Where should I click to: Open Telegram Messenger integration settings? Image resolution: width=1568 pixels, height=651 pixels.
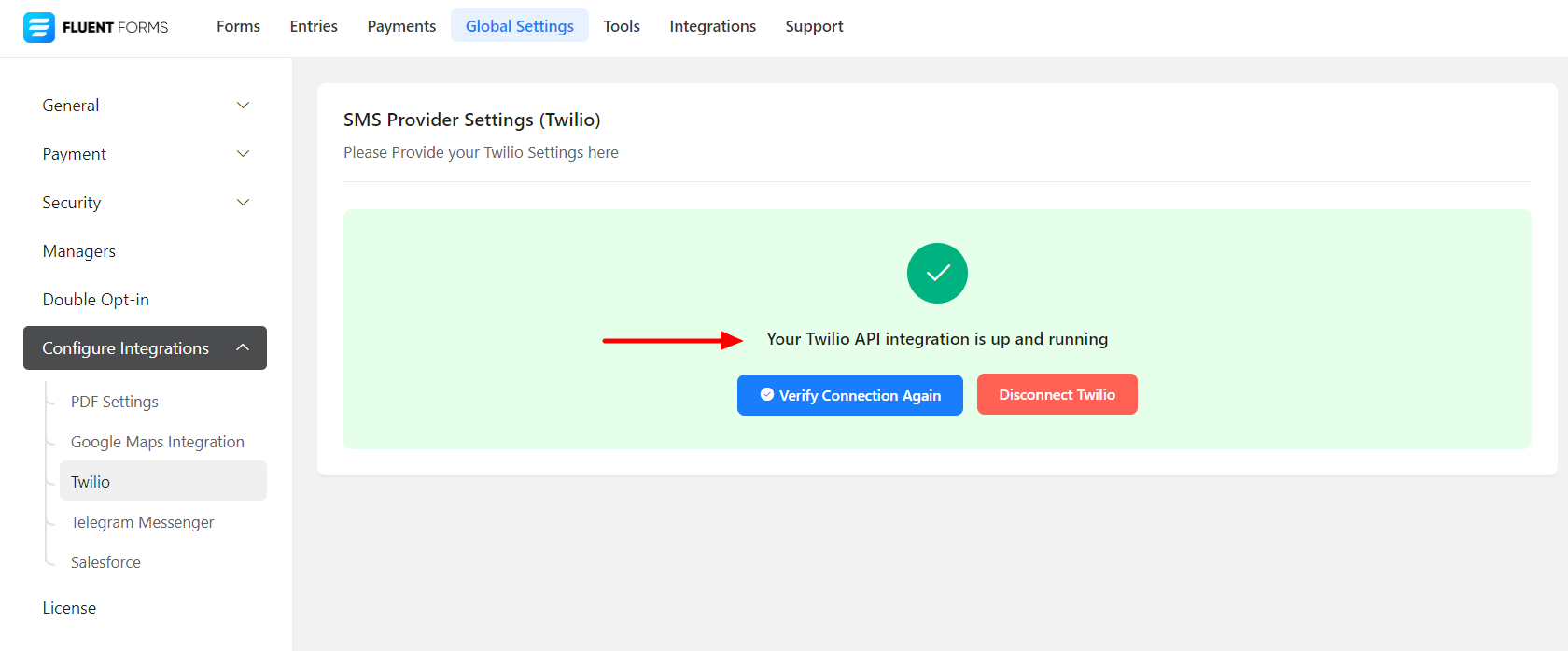tap(143, 522)
